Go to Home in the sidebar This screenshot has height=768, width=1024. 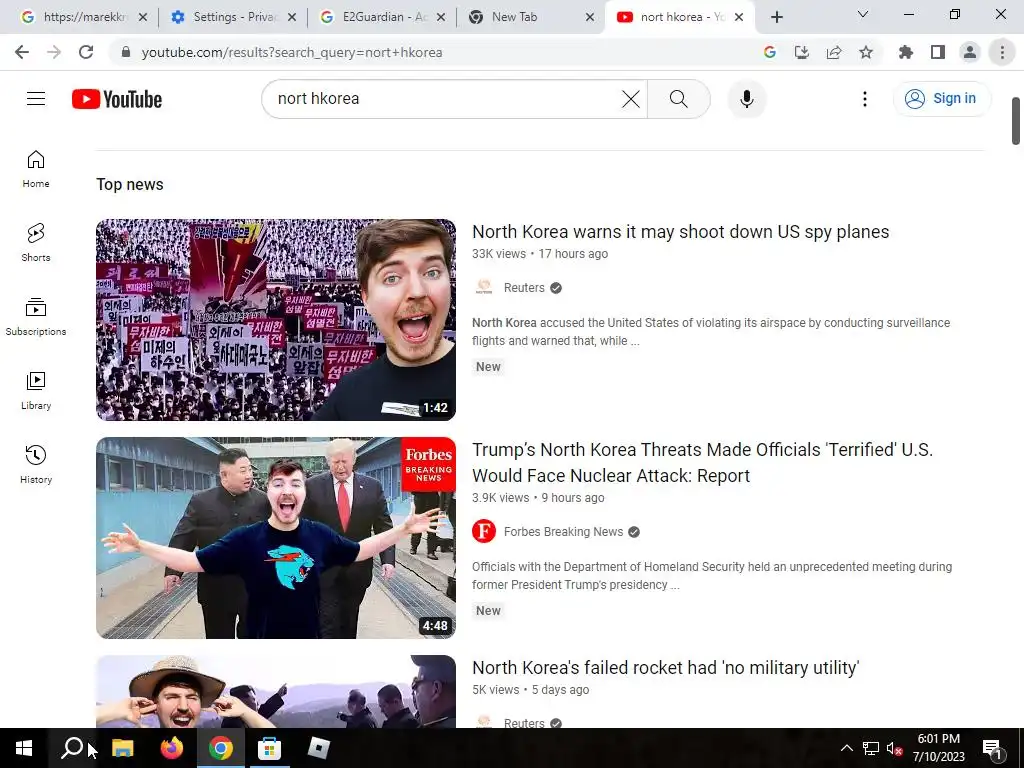point(36,168)
